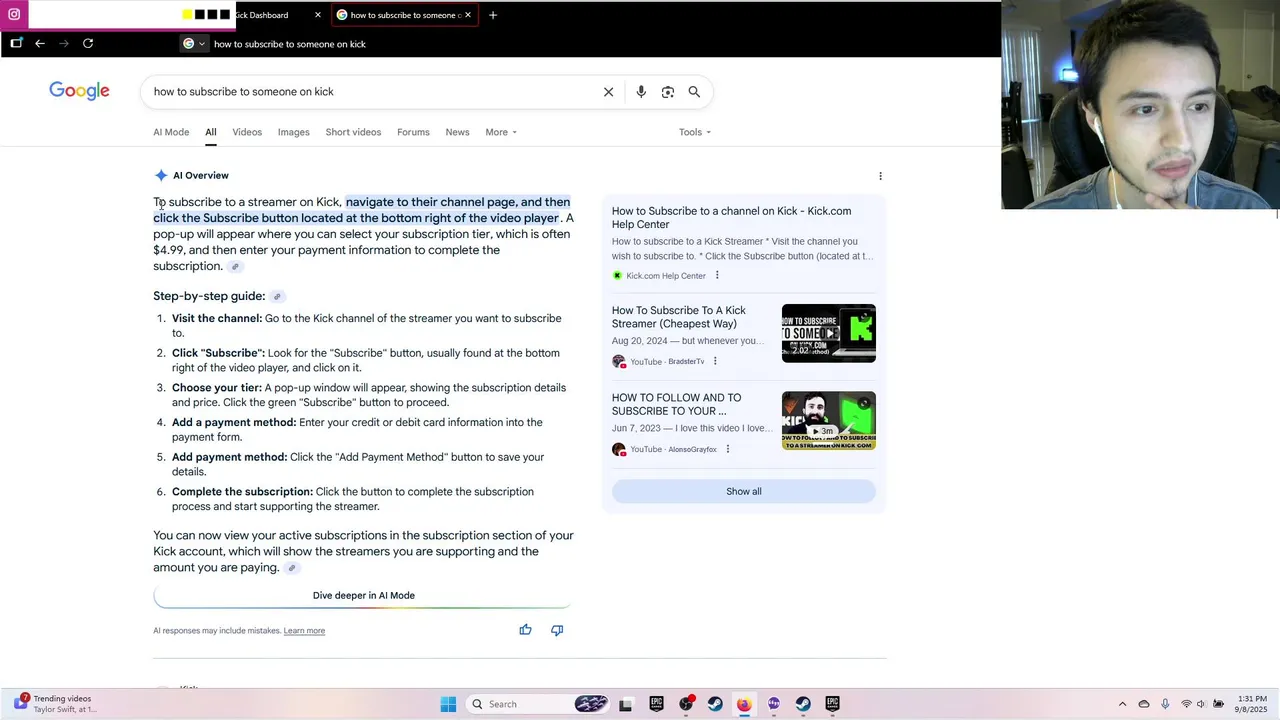
Task: Open clock and date in taskbar
Action: (x=1252, y=704)
